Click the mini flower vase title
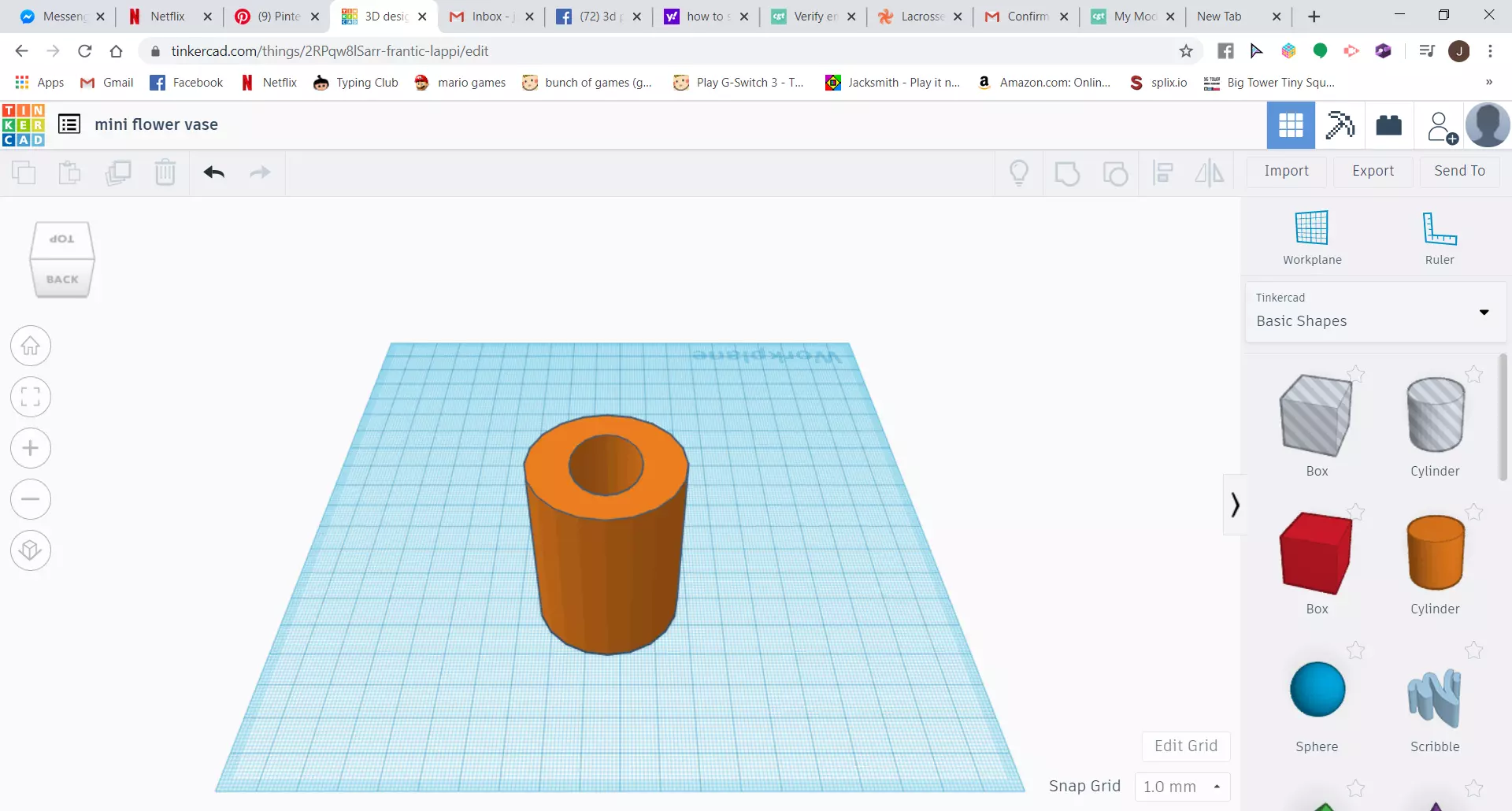 click(156, 124)
